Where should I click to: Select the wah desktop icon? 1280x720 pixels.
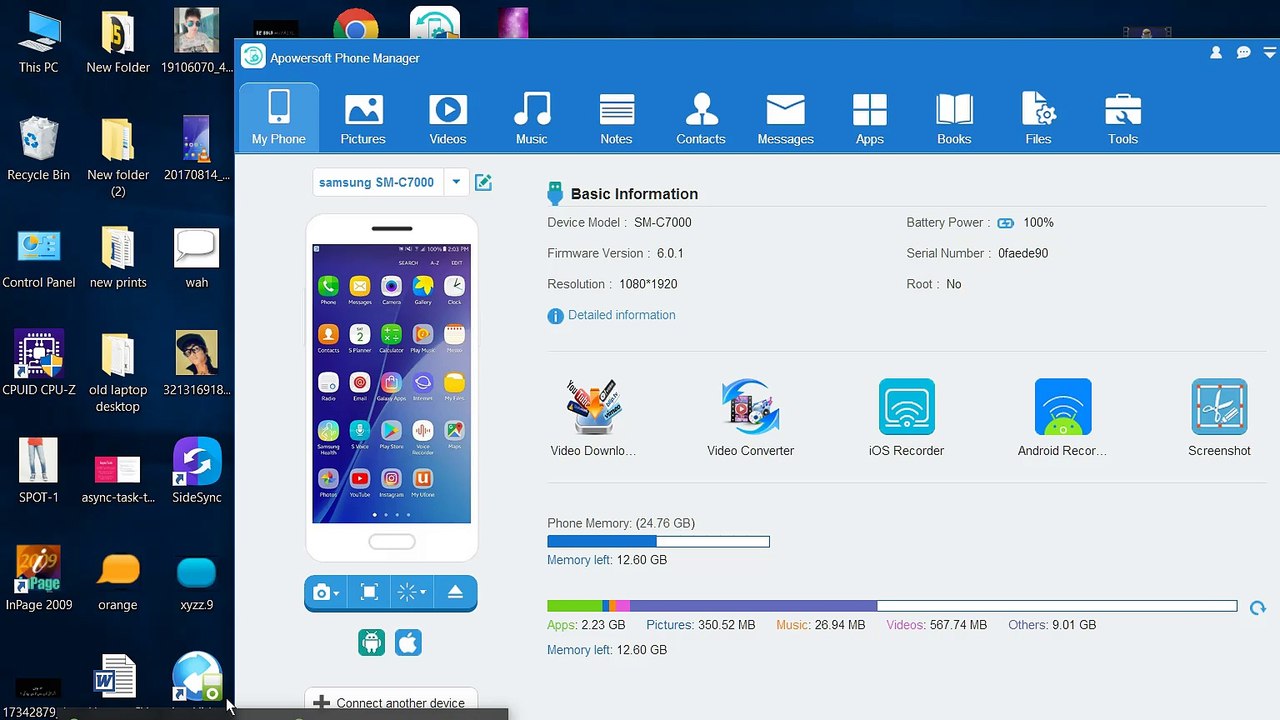click(197, 257)
